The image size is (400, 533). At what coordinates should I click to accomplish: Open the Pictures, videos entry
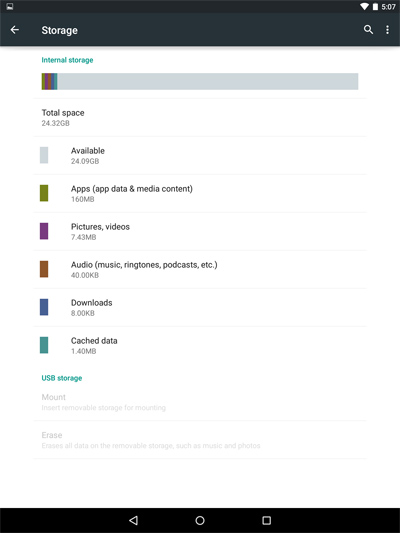[x=200, y=232]
